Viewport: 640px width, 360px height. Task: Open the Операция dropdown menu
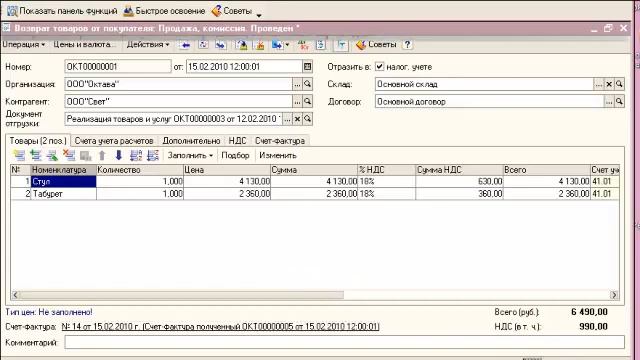point(24,44)
